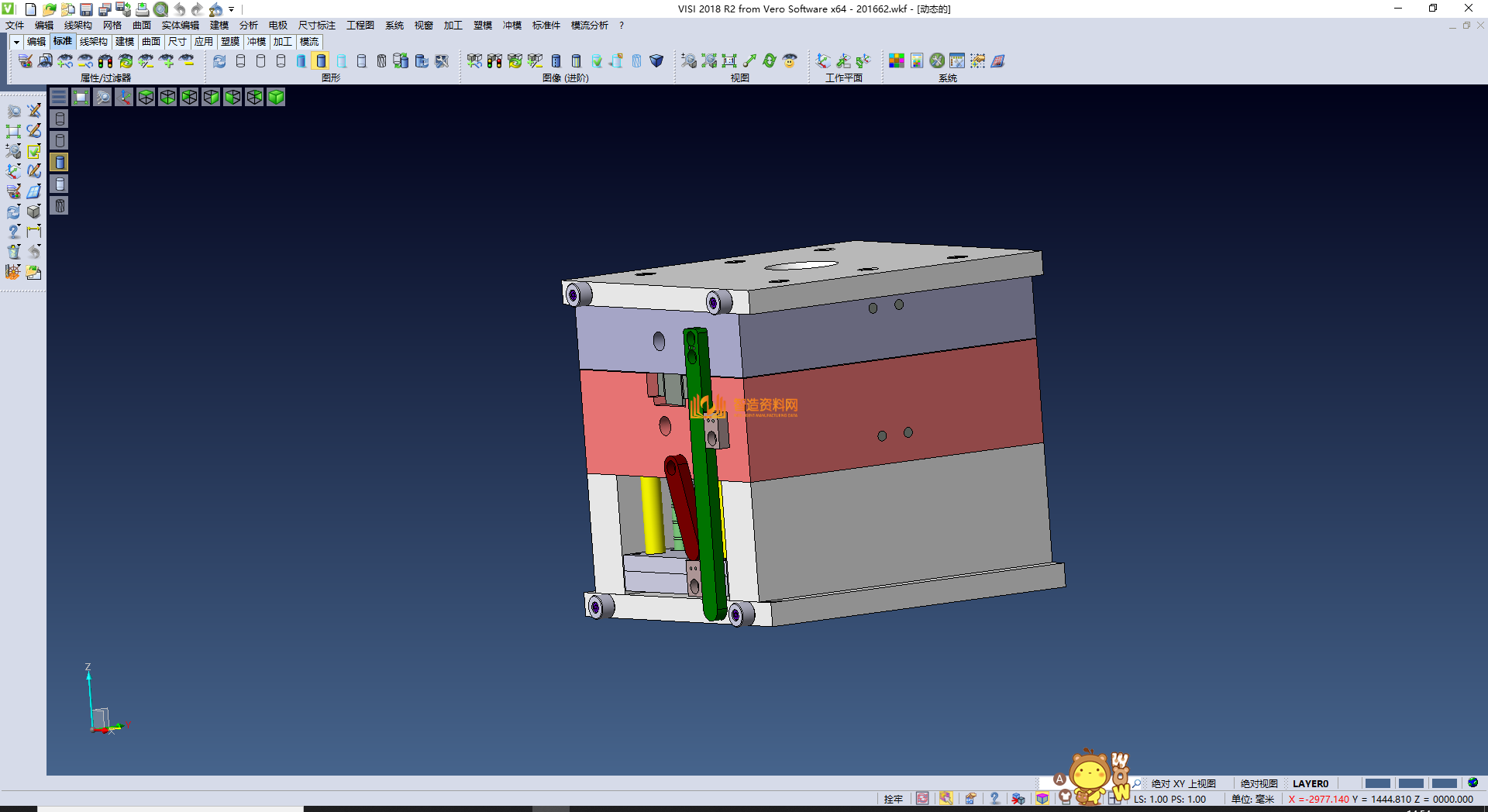Click the Print icon in the title toolbar
Screen dimensions: 1488x812
(x=142, y=9)
